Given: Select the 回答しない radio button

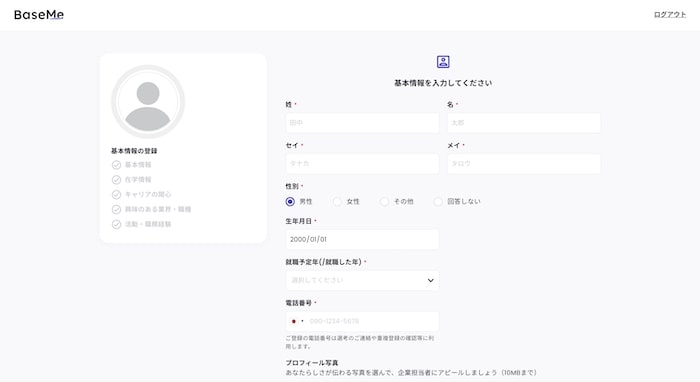Looking at the screenshot, I should [438, 202].
